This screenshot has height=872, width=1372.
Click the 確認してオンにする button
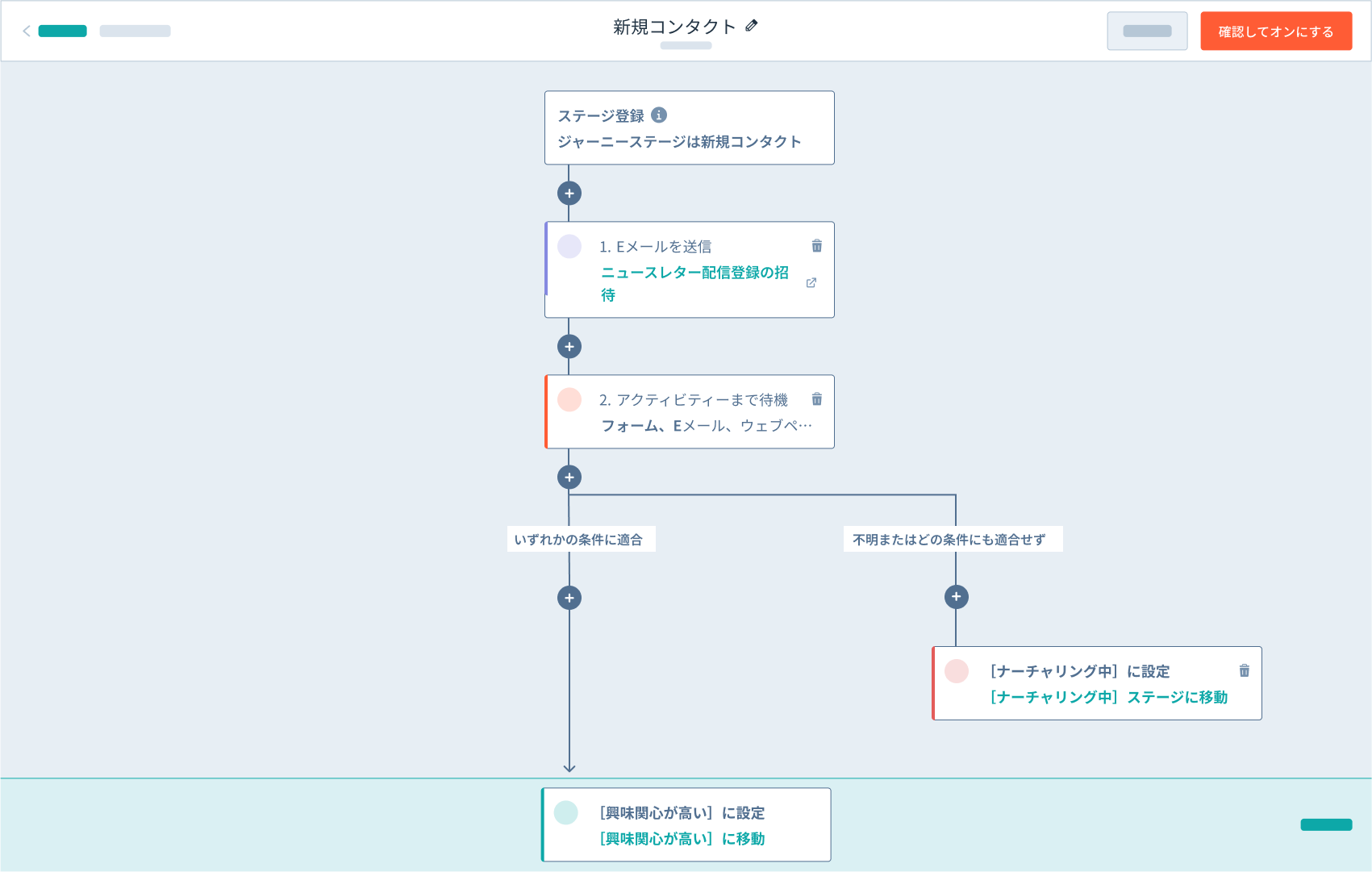point(1275,31)
